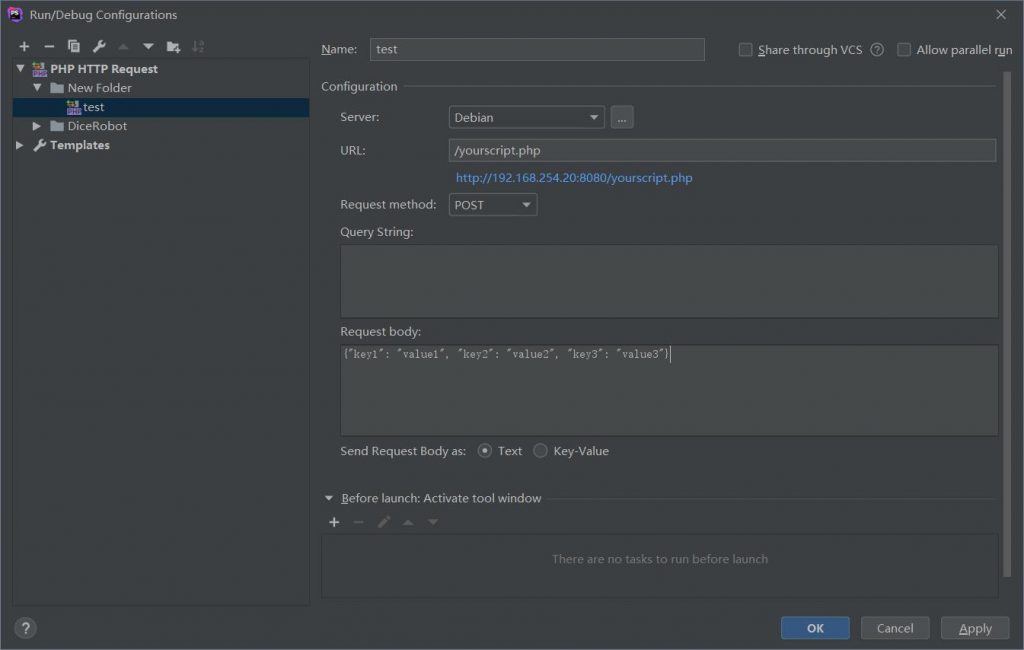Remove before launch task minus icon
The image size is (1024, 650).
coord(359,522)
